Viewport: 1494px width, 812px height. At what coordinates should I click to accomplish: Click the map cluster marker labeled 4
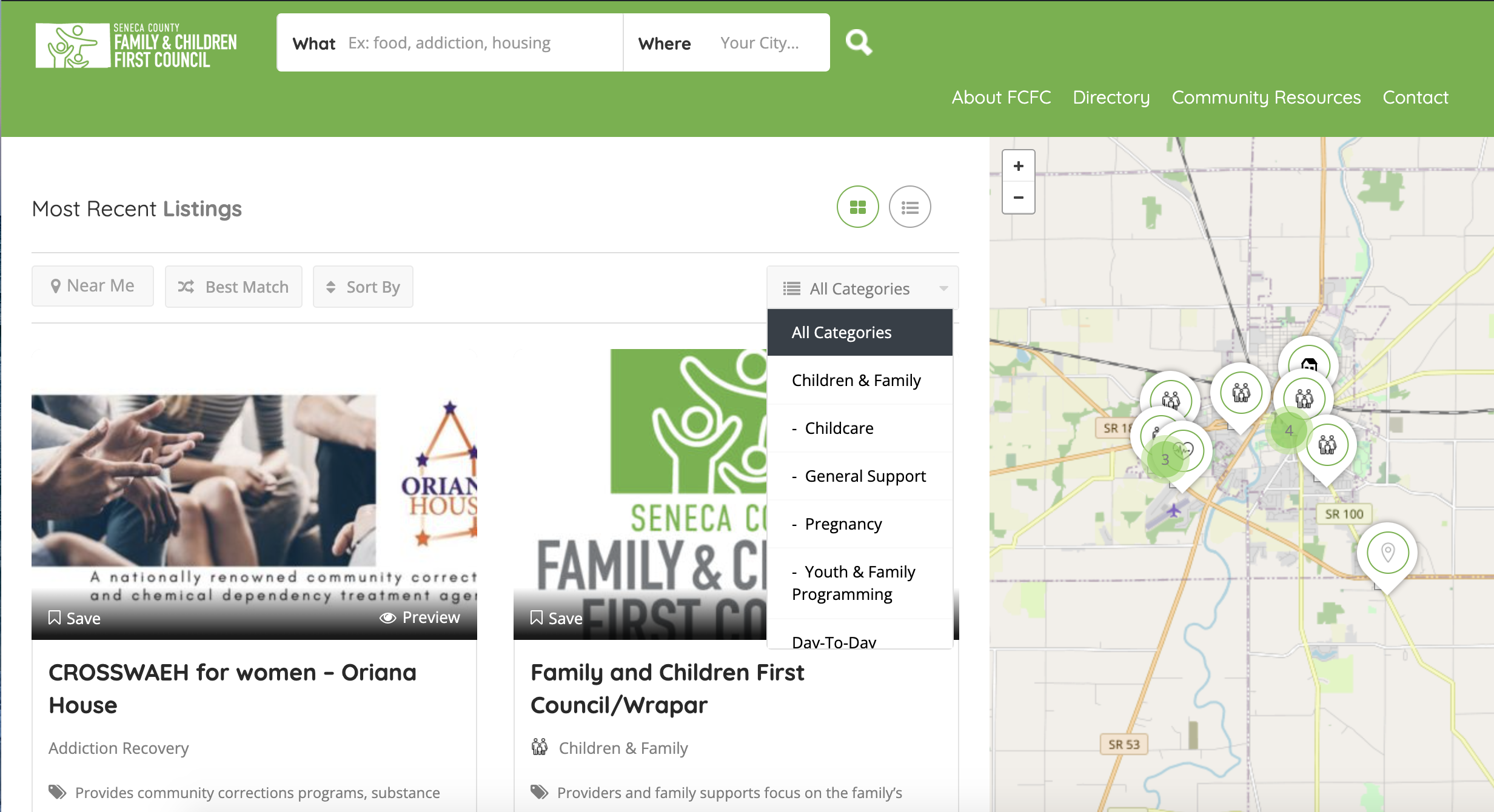click(1288, 431)
